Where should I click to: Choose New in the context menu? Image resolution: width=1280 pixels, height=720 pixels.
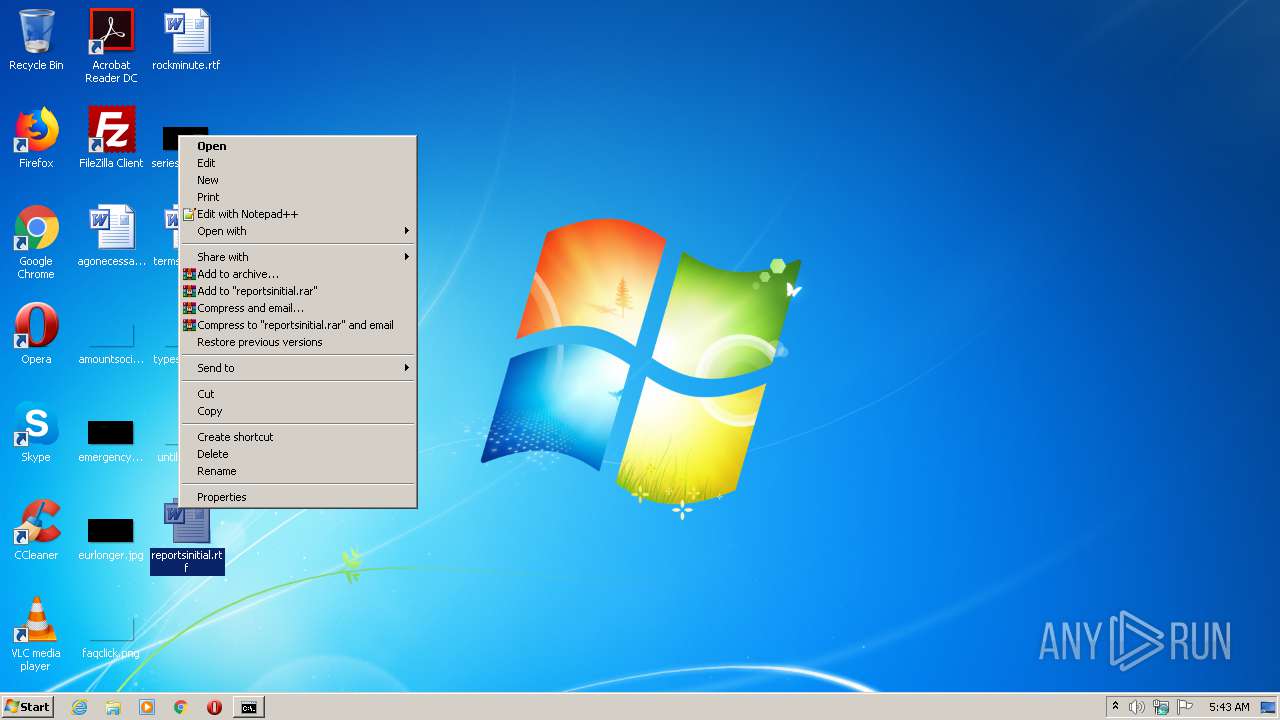(298, 180)
